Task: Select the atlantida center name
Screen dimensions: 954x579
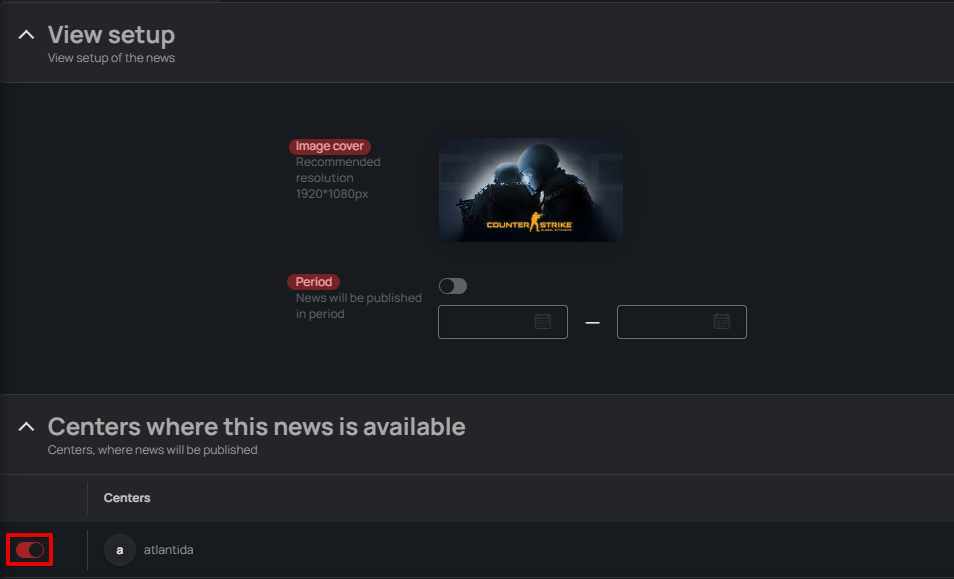Action: [x=168, y=550]
